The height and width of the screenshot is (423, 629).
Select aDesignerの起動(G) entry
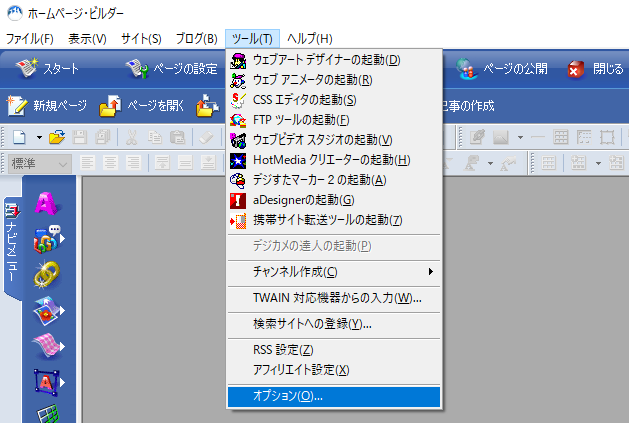click(334, 200)
